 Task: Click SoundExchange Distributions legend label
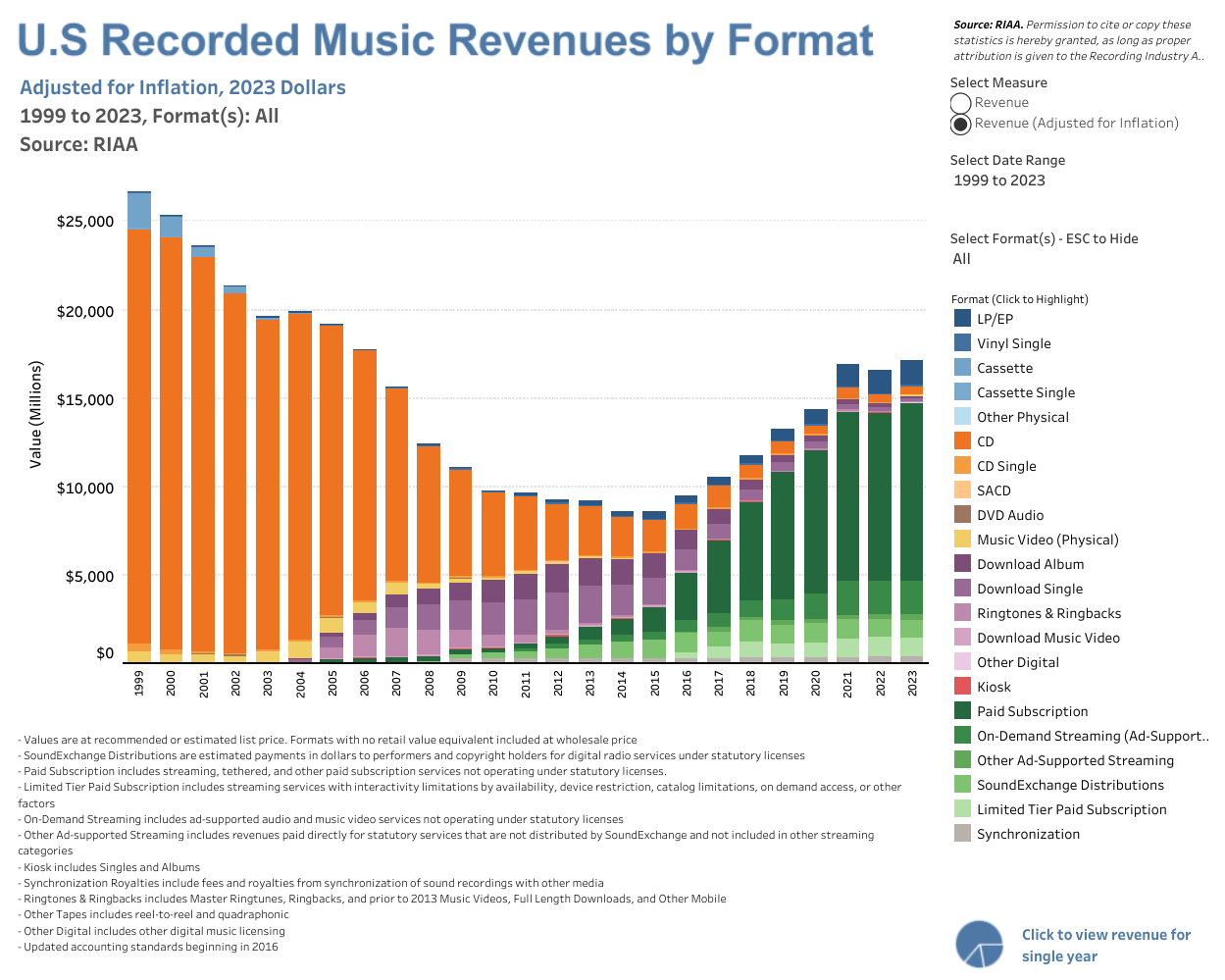coord(1070,785)
